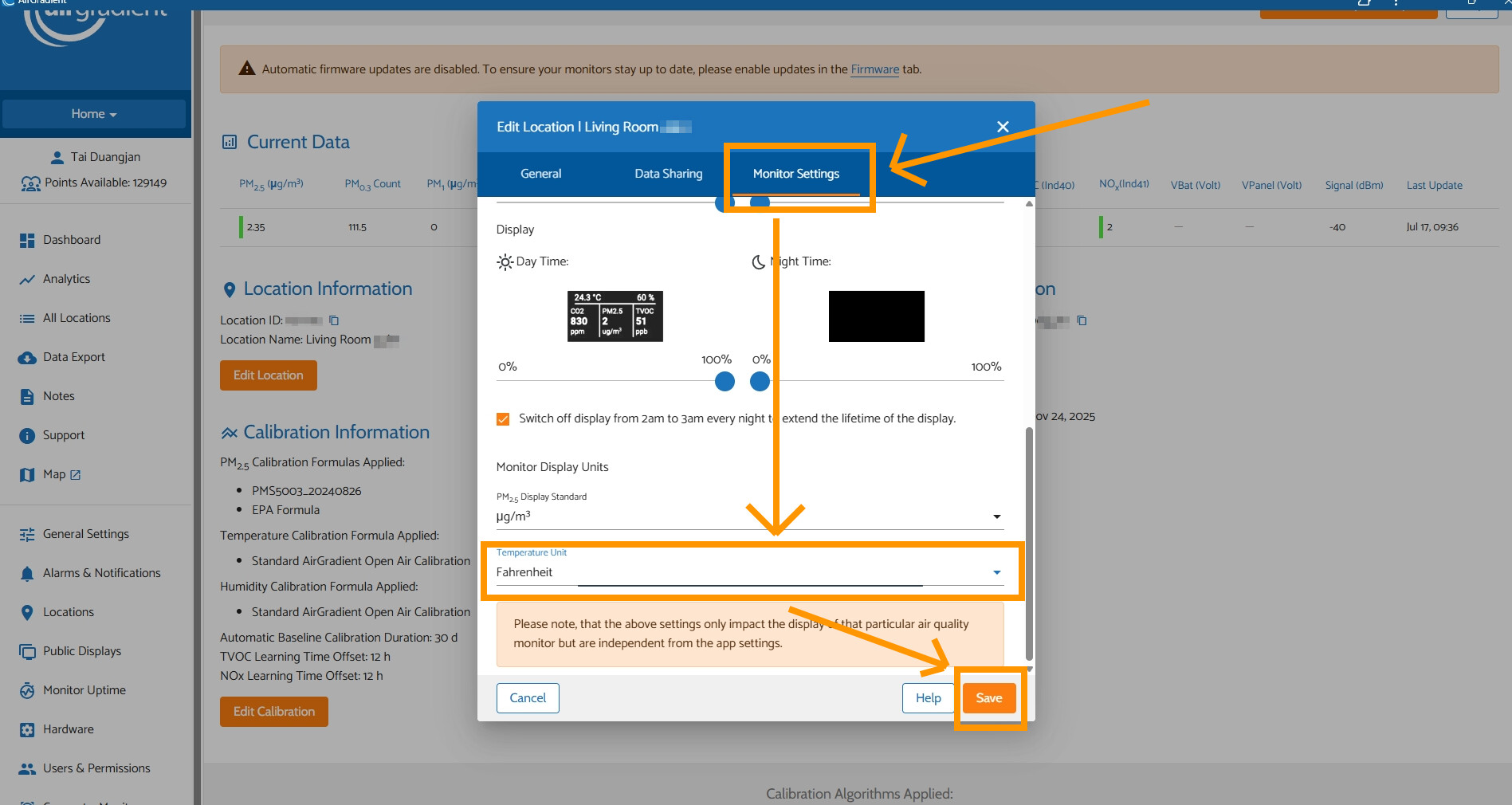The width and height of the screenshot is (1512, 805).
Task: Click the Data Export cloud icon
Action: pyautogui.click(x=27, y=358)
